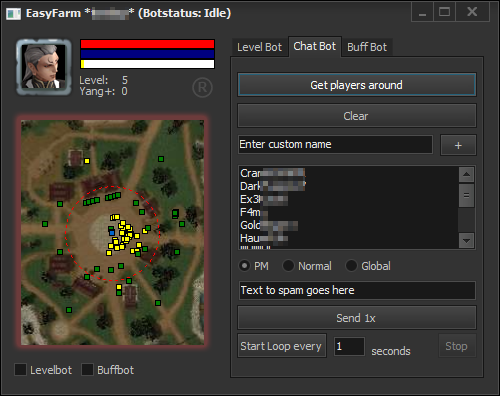Click the plus button to add custom name

(458, 145)
